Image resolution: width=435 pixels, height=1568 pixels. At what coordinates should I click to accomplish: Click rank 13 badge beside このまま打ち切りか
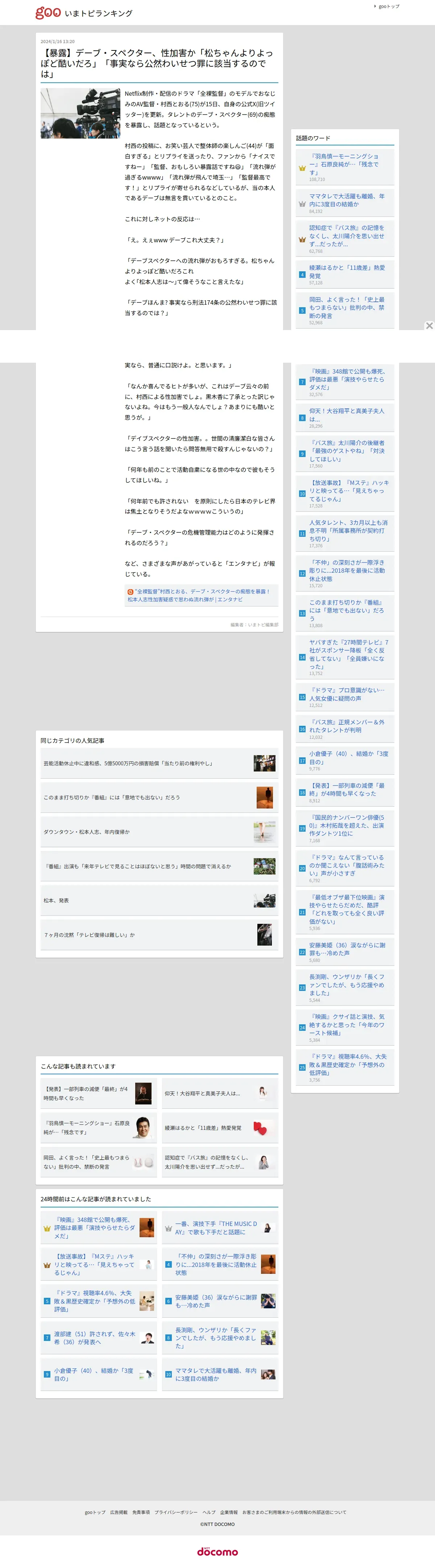(302, 614)
